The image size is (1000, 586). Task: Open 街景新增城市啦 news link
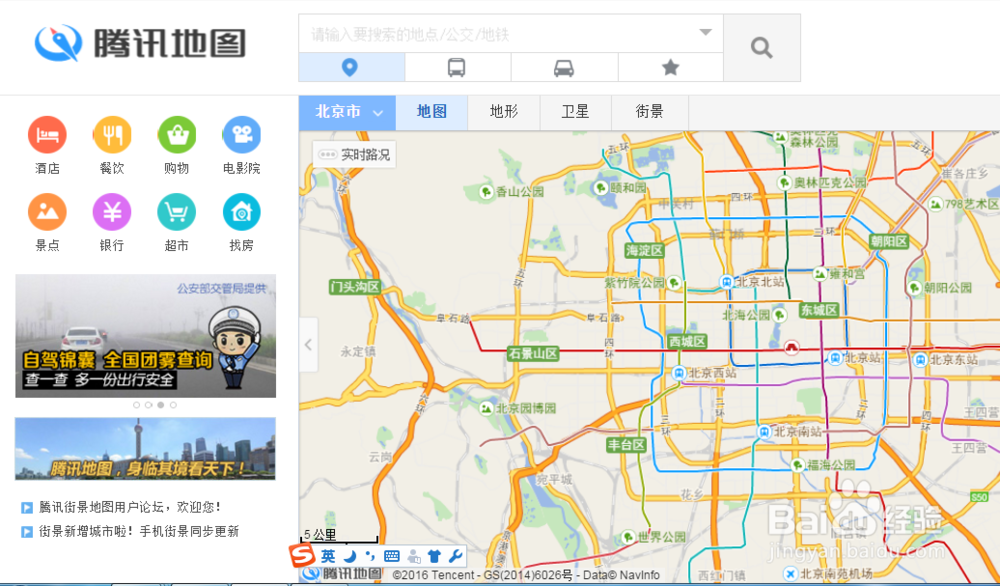pos(138,531)
